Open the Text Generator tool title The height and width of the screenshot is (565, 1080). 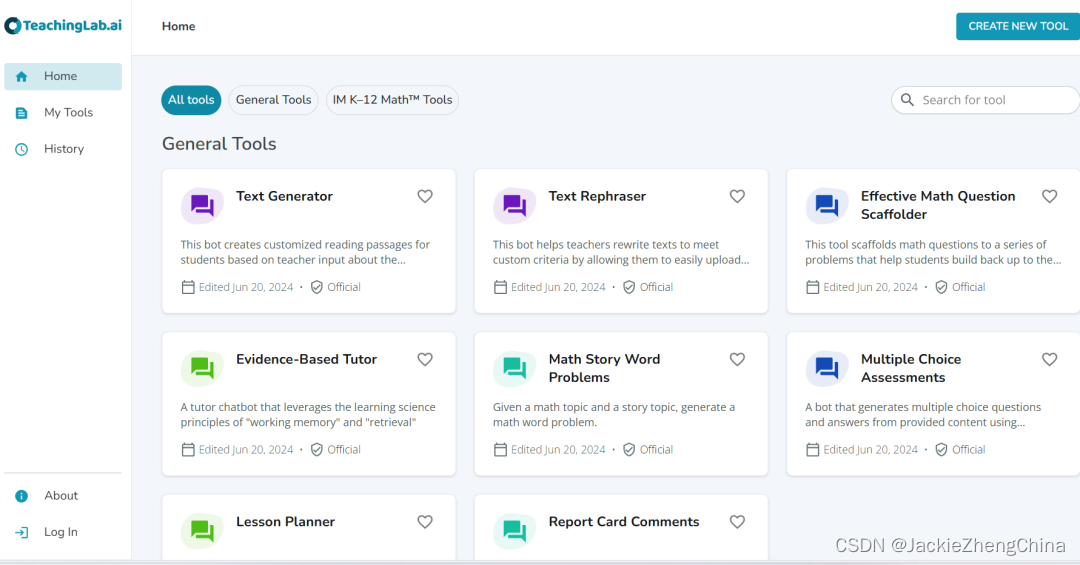click(284, 196)
